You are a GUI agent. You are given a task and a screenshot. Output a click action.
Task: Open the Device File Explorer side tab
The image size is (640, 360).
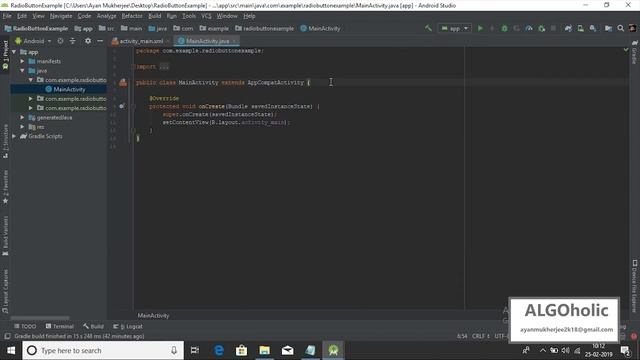coord(635,286)
